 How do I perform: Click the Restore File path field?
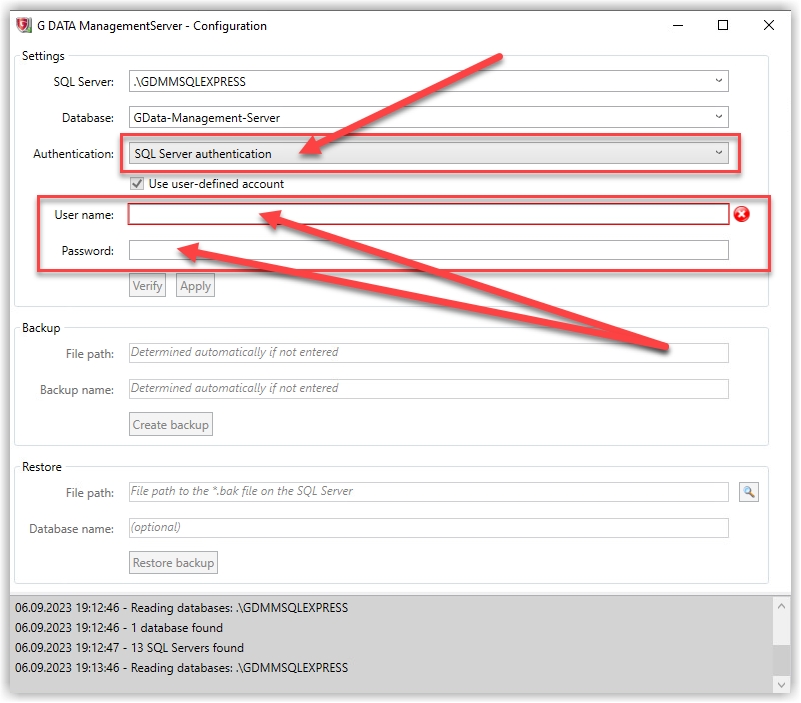[x=429, y=491]
